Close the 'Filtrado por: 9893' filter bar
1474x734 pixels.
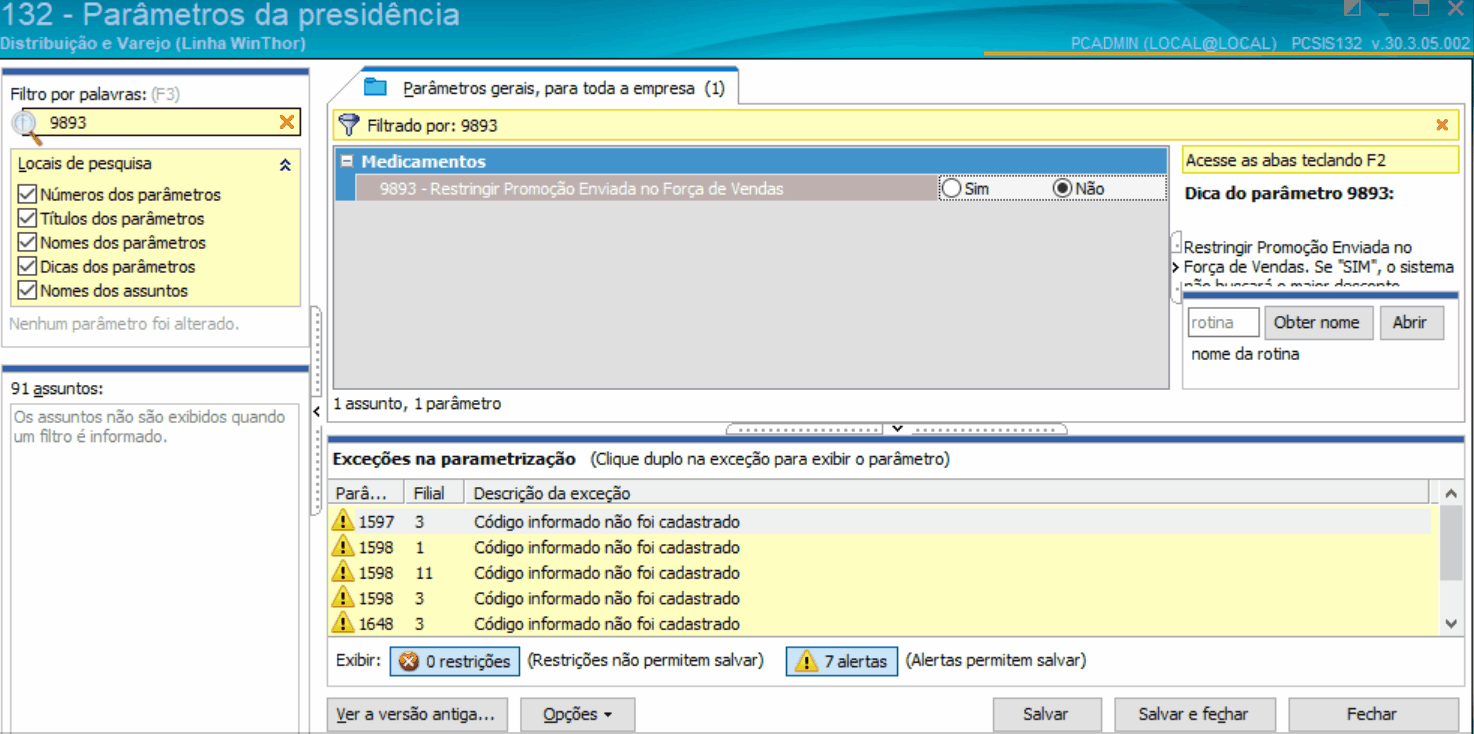coord(1442,125)
